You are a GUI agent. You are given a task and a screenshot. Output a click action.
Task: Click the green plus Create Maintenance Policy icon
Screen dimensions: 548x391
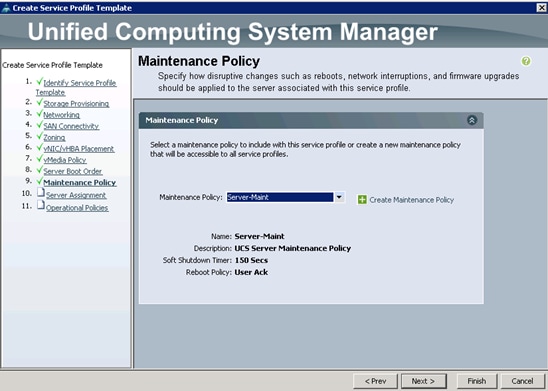coord(362,200)
